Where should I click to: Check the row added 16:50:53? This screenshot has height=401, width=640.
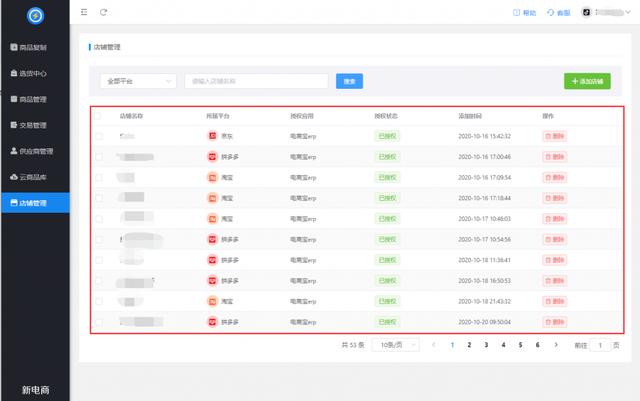pyautogui.click(x=99, y=281)
